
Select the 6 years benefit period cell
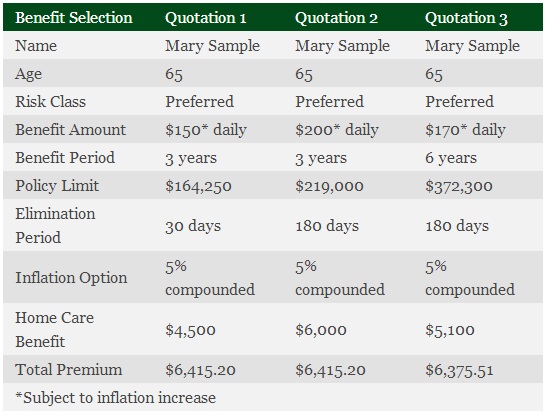coord(451,158)
